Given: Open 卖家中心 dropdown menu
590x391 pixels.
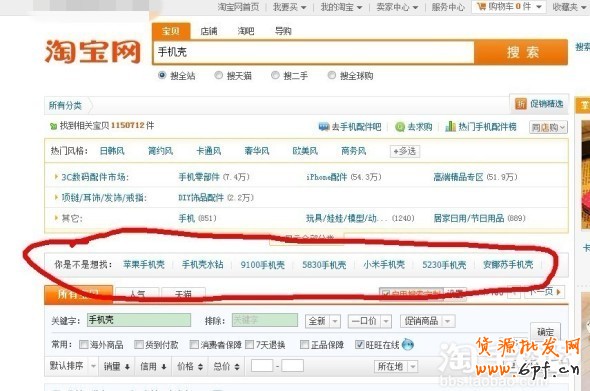Looking at the screenshot, I should (x=397, y=7).
